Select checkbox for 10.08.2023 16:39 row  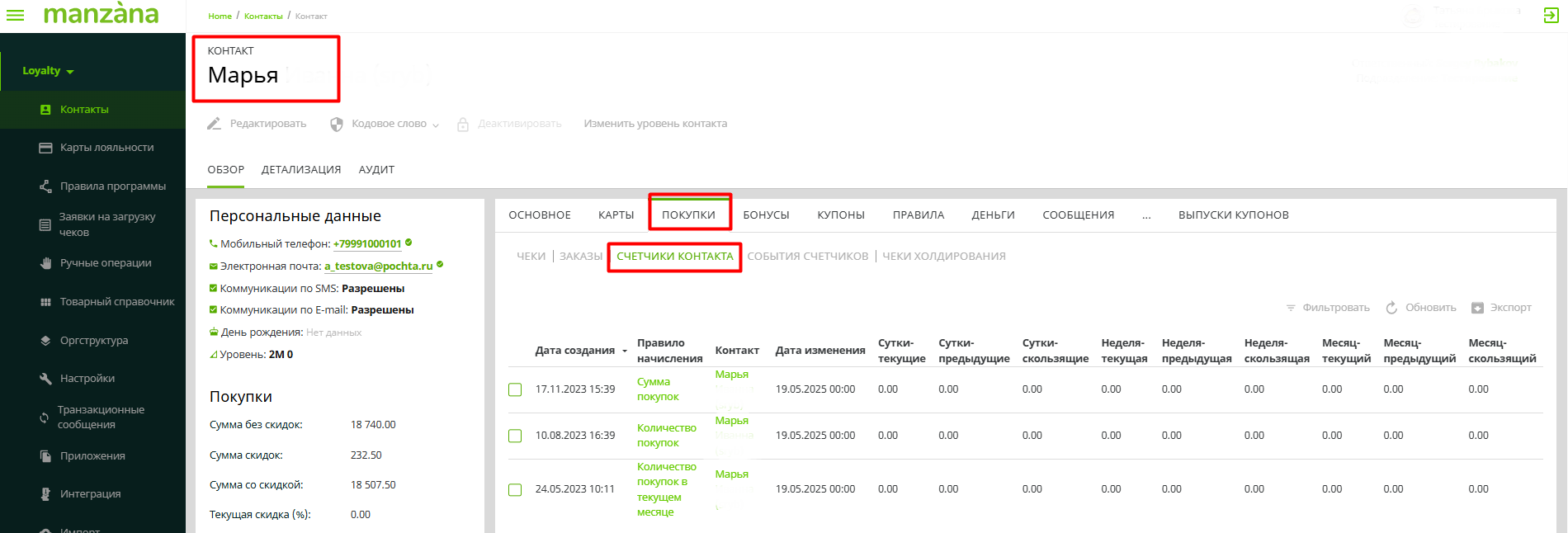point(515,436)
